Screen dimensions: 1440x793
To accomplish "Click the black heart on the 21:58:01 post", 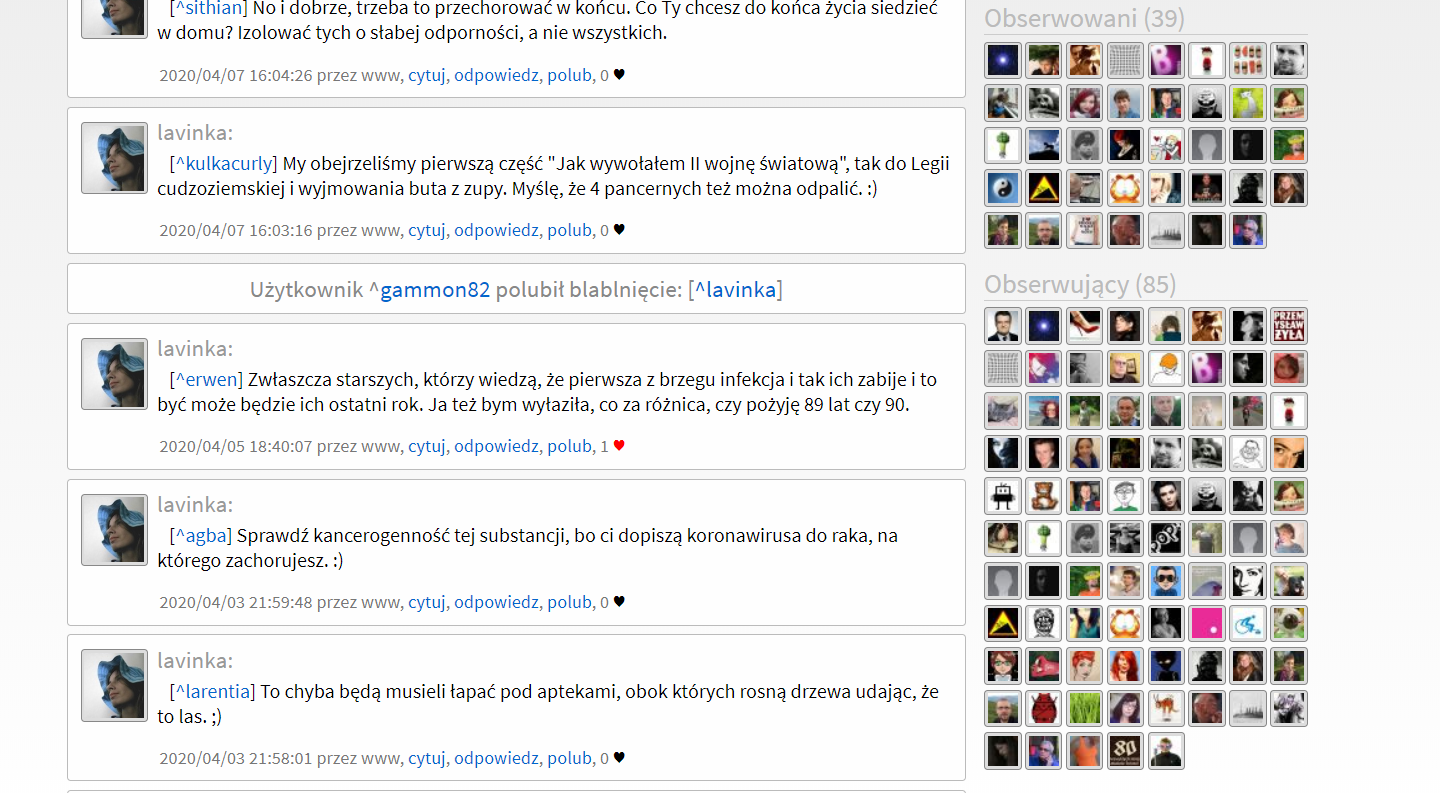I will pos(619,758).
